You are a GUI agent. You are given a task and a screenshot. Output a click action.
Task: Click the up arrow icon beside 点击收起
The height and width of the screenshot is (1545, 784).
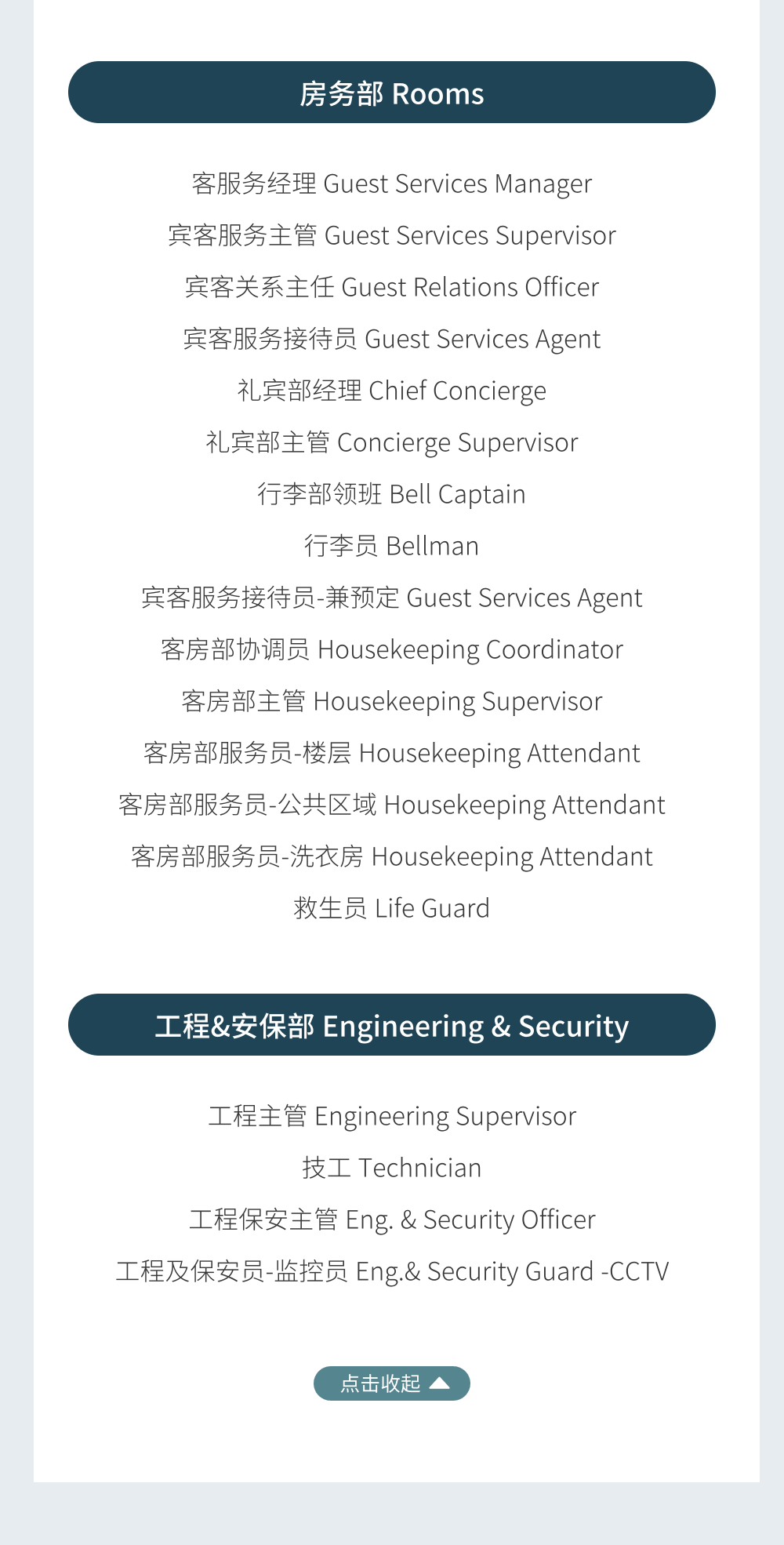[x=440, y=1383]
